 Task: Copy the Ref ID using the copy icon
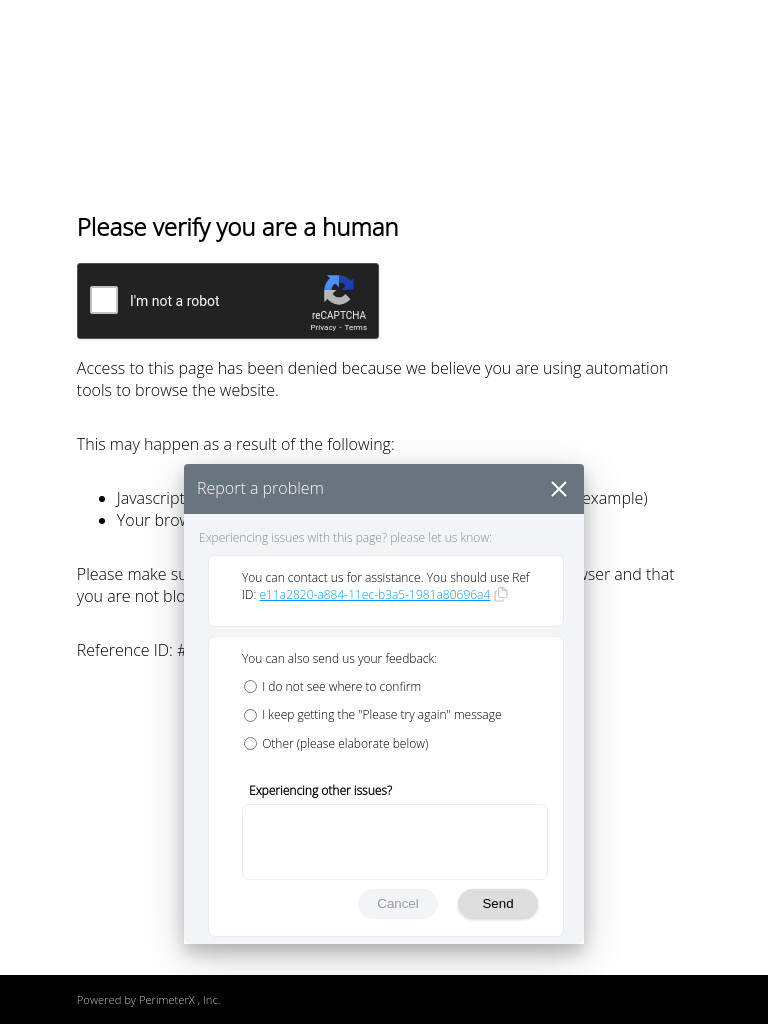coord(501,594)
